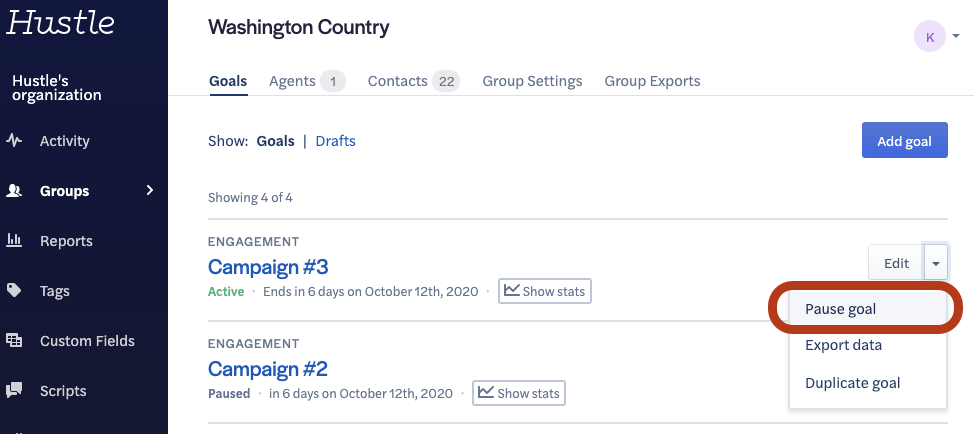Expand the Groups sidebar chevron

click(x=149, y=191)
